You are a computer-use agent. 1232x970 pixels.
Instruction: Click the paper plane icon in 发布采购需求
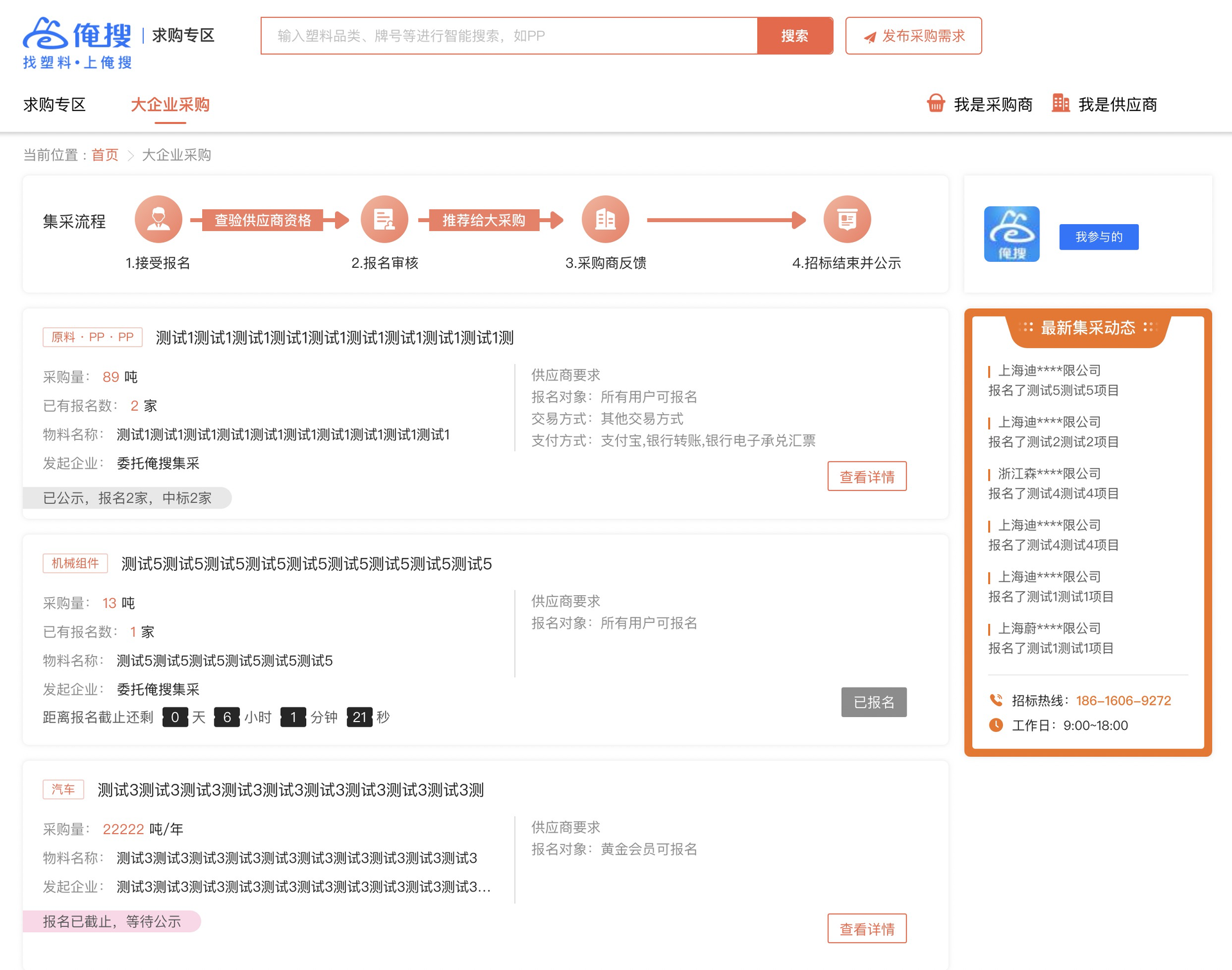click(x=869, y=37)
